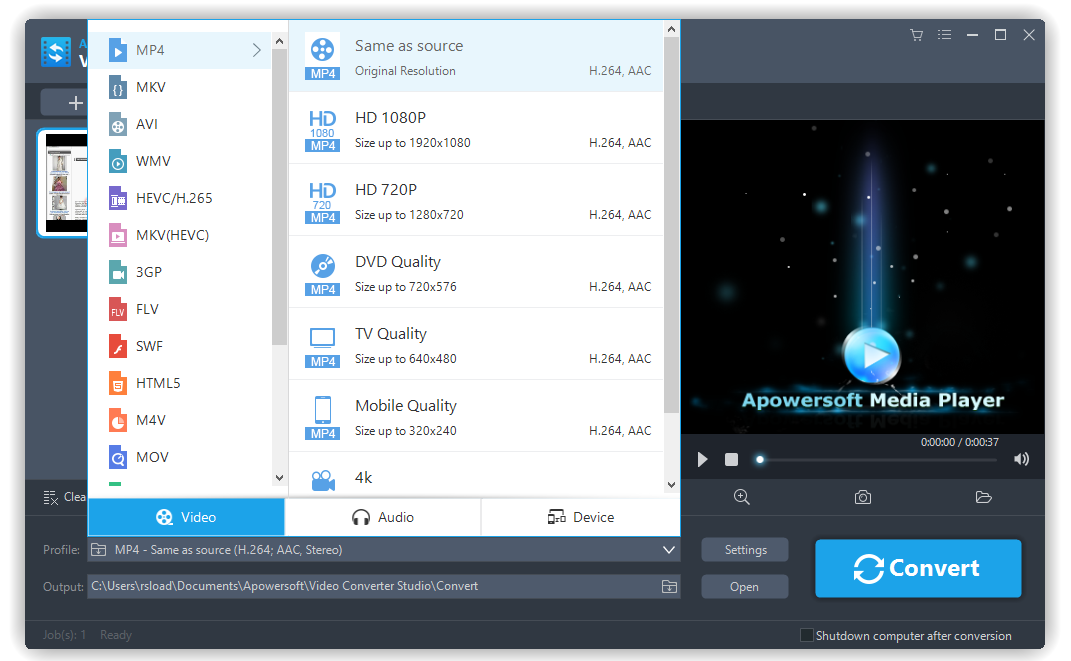
Task: Enable shutdown computer after conversion
Action: tap(805, 635)
